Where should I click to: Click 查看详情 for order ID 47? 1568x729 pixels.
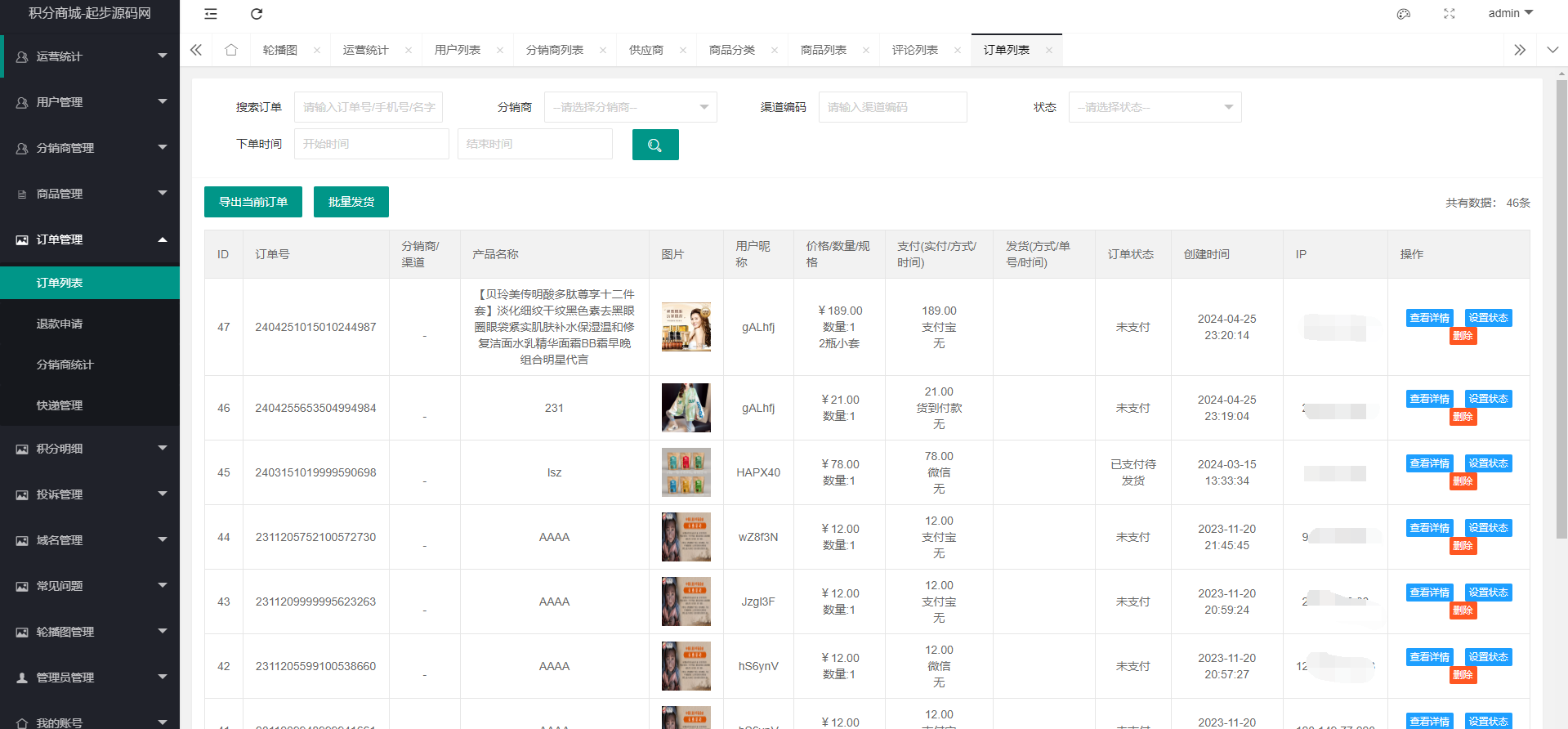point(1429,318)
